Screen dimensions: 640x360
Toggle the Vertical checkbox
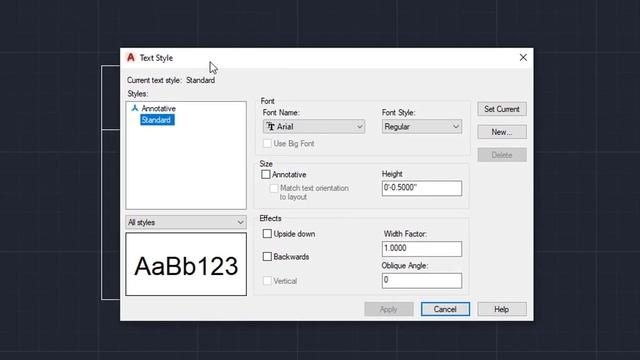(x=267, y=281)
